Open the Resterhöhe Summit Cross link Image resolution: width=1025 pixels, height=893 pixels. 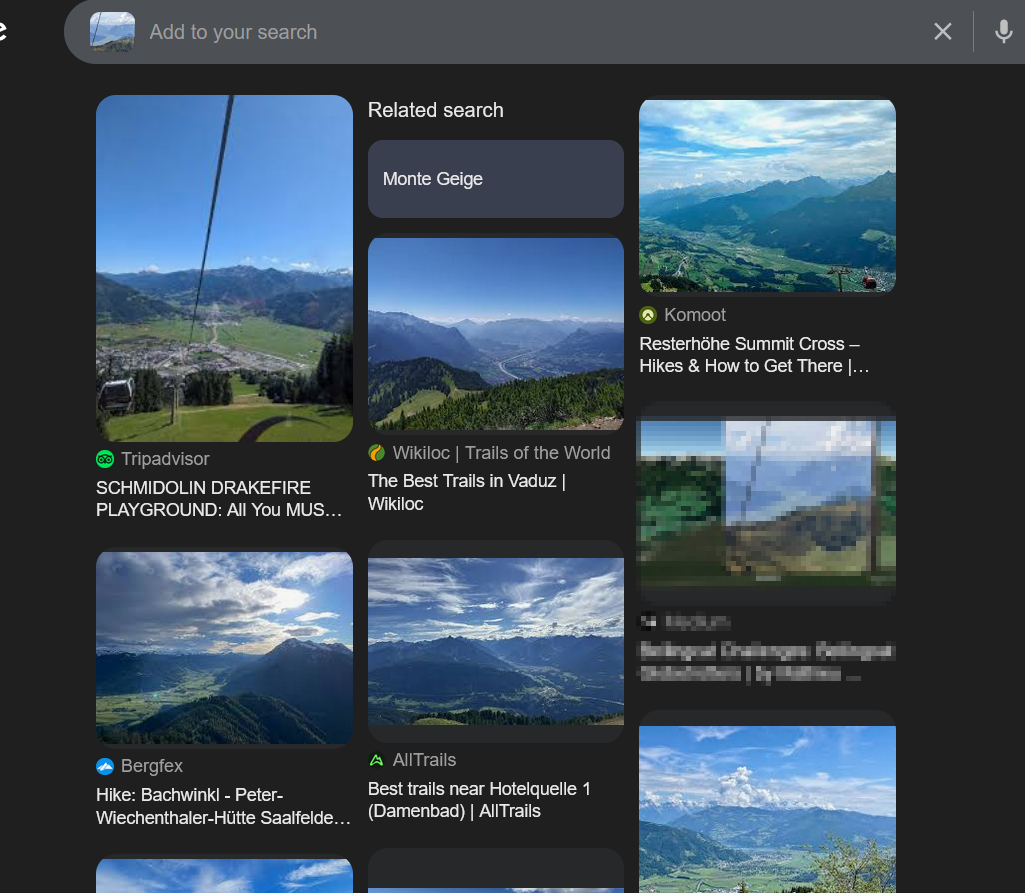coord(754,355)
